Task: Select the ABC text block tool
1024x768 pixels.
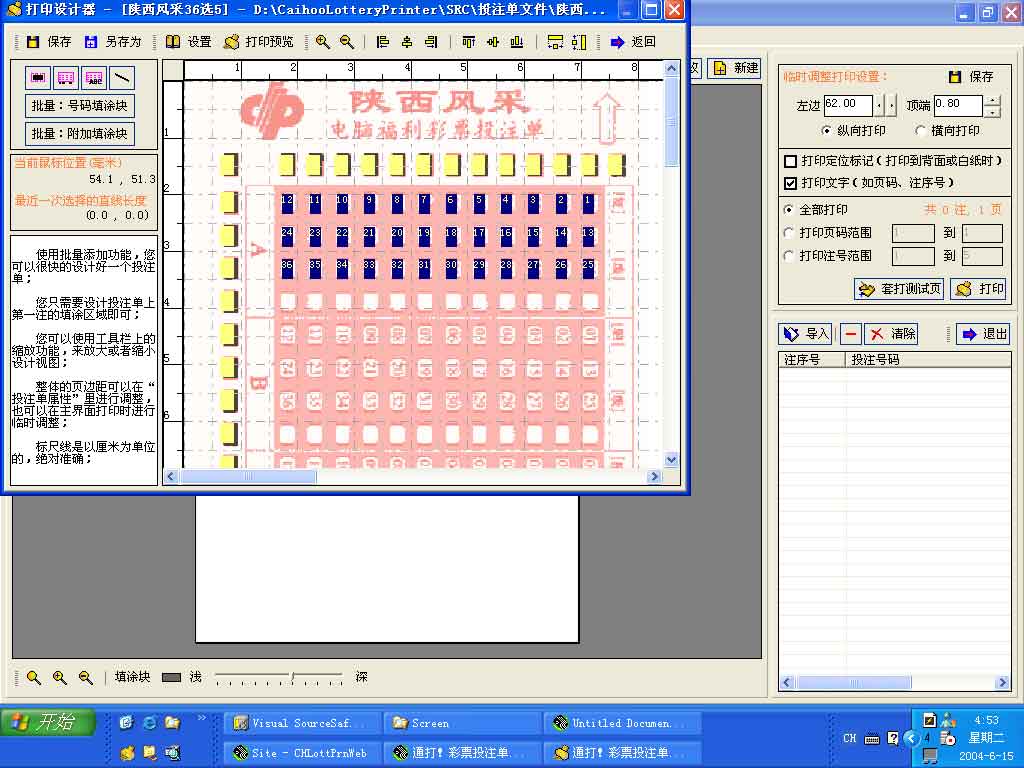Action: click(94, 77)
